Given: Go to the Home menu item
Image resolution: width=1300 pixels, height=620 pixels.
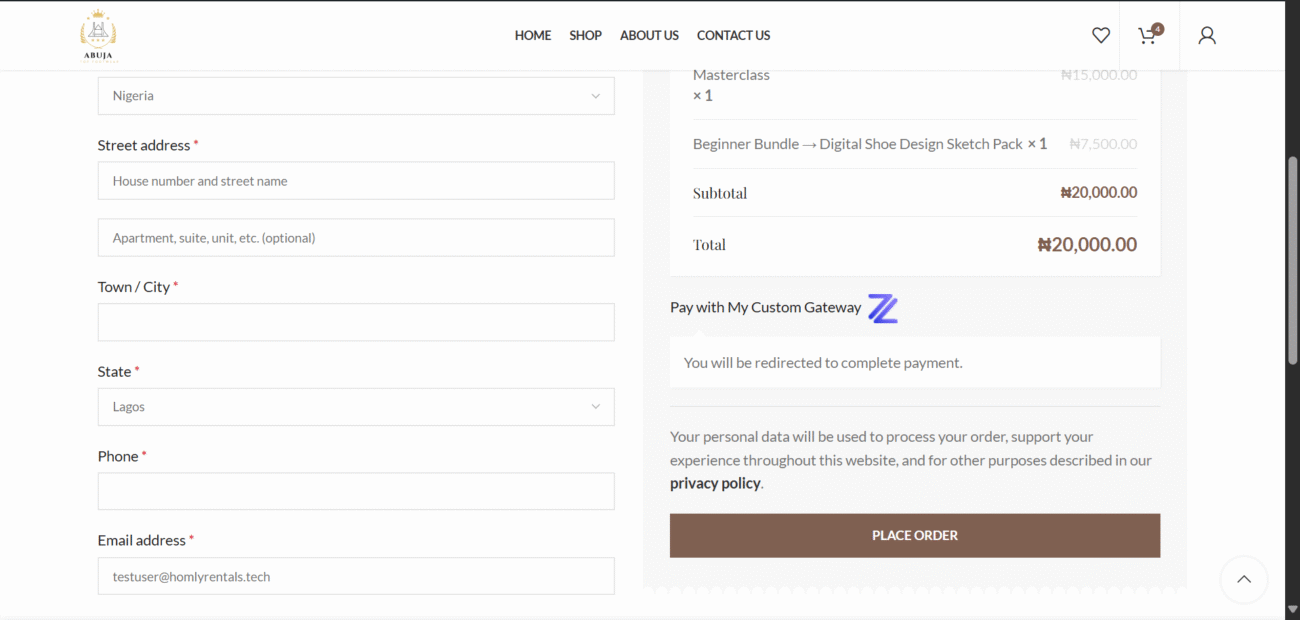Looking at the screenshot, I should pos(533,35).
